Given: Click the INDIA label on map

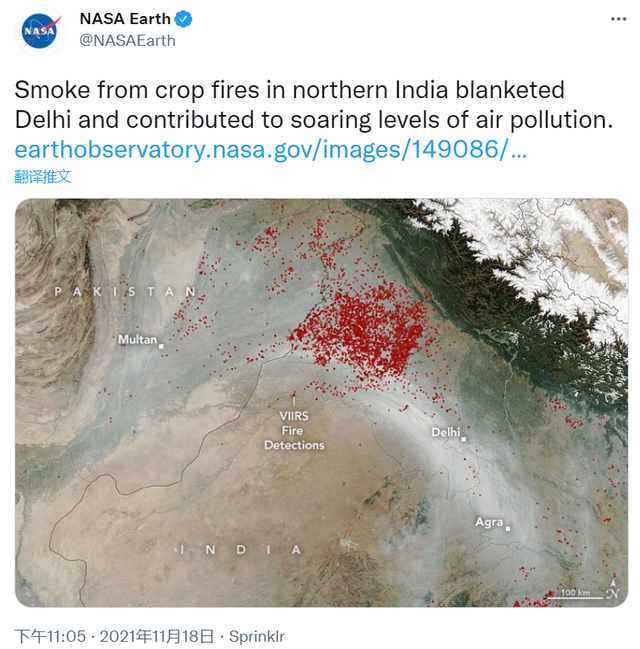Looking at the screenshot, I should click(238, 550).
